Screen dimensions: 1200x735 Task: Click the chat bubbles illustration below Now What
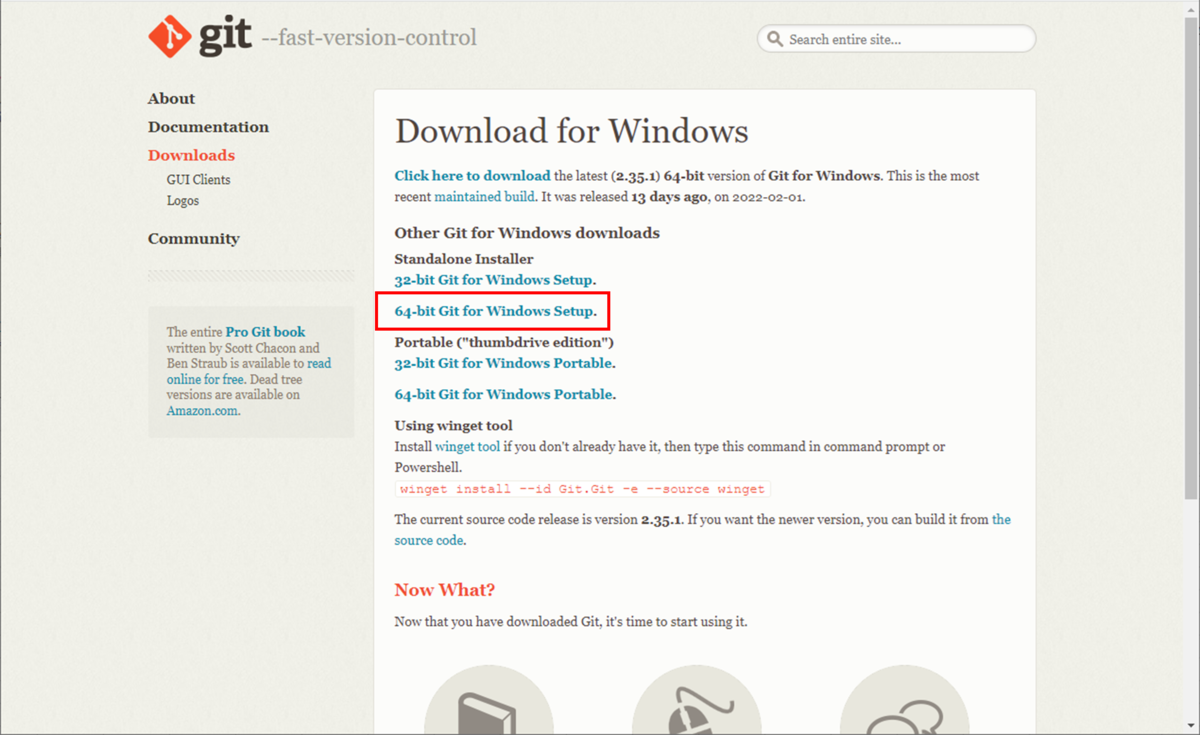click(x=904, y=700)
